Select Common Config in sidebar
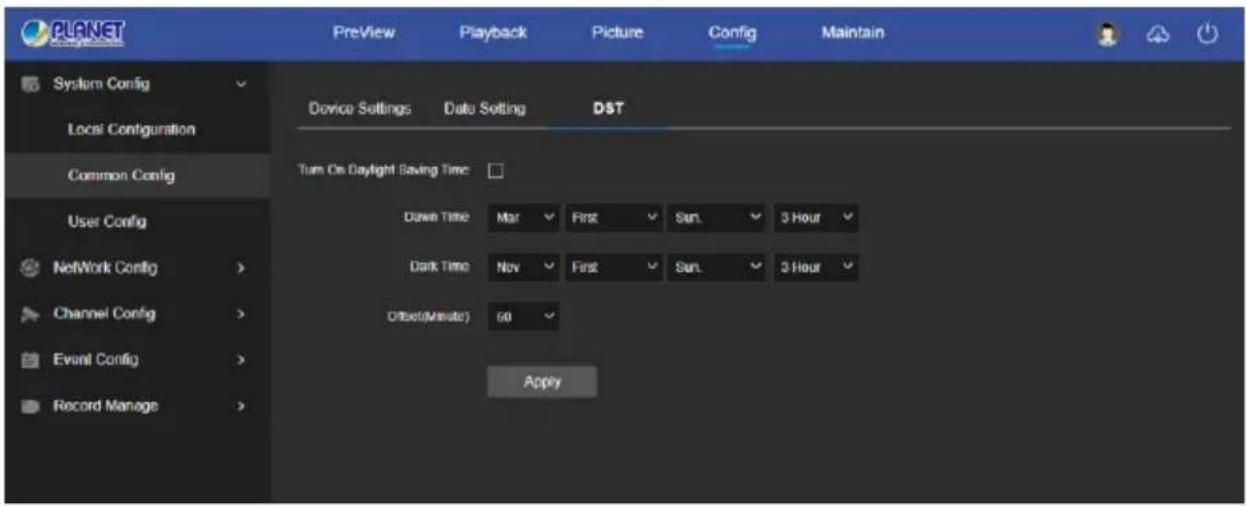Viewport: 1246px width, 506px height. click(121, 176)
